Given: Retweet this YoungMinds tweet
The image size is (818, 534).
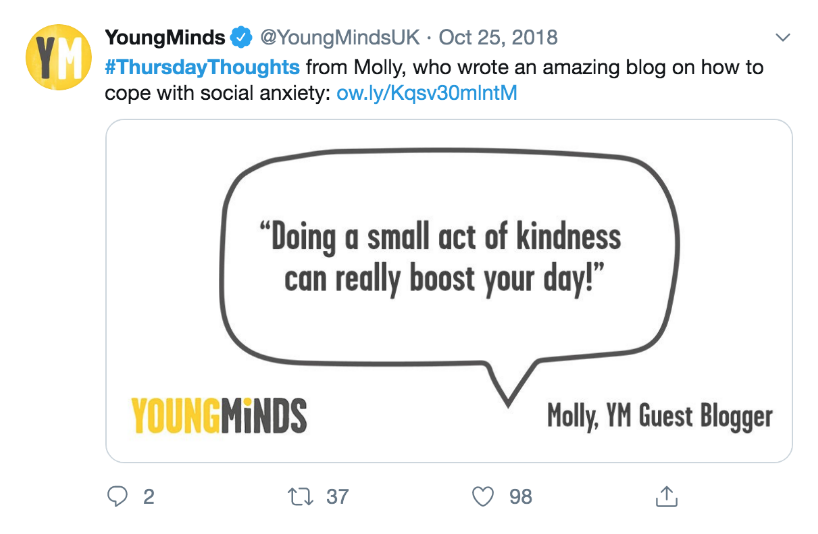Looking at the screenshot, I should click(301, 496).
